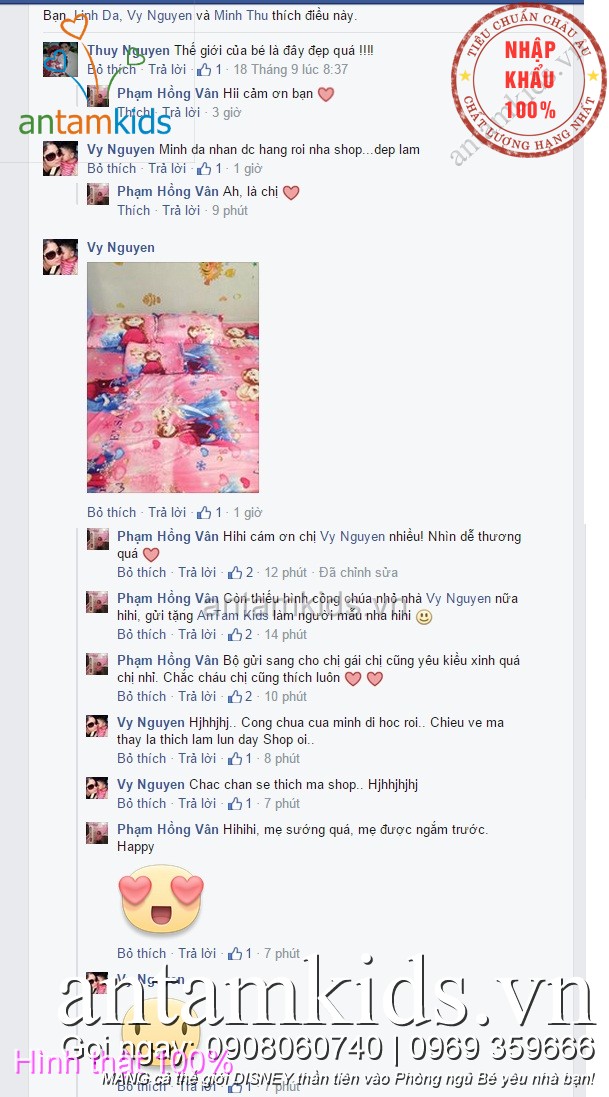Screen dimensions: 609x1097
Task: Click Phạm Hồng Vân's avatar beside 'Ah, là chị'
Action: coord(98,194)
